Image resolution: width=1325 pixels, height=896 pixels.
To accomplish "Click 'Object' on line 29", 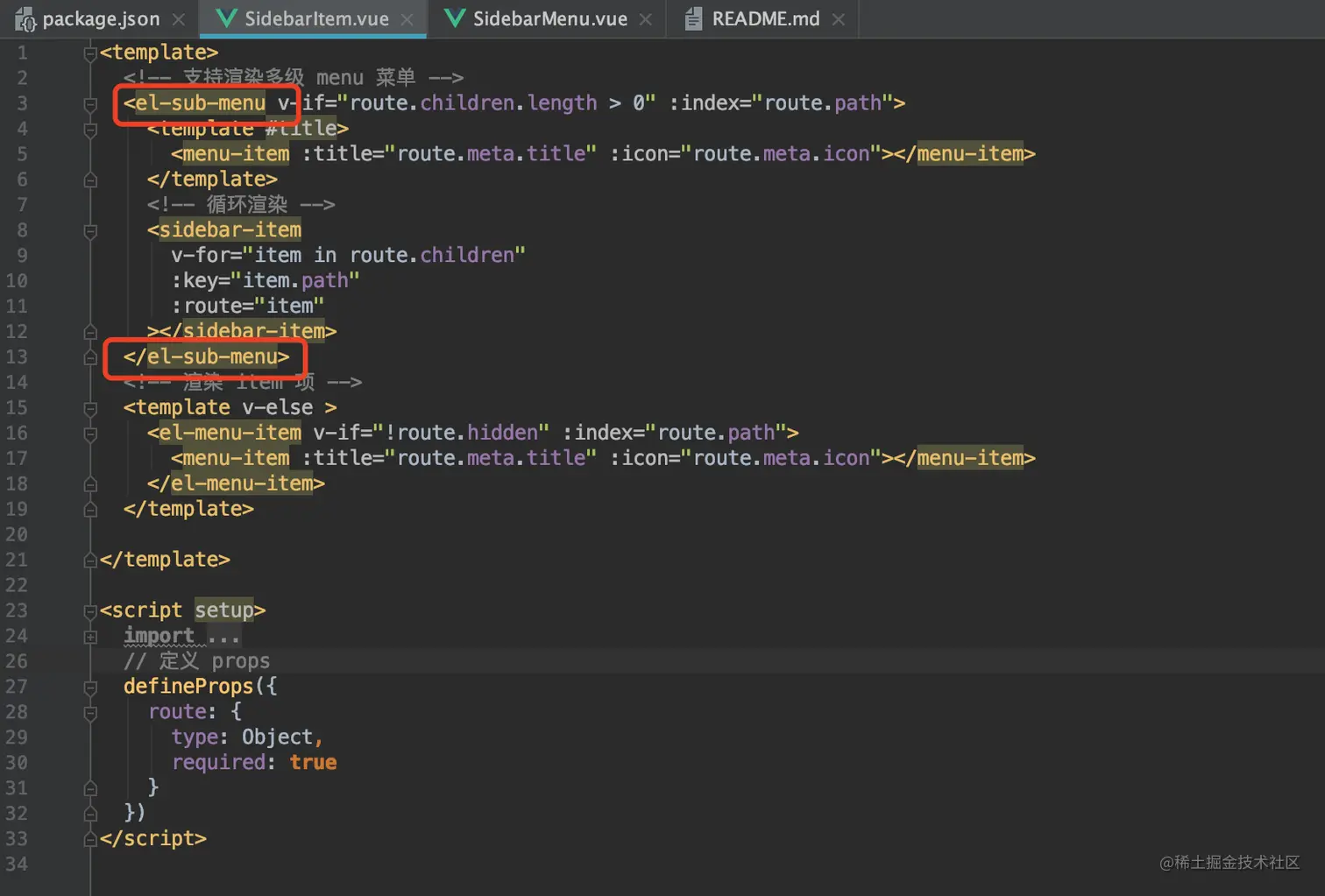I will (278, 737).
